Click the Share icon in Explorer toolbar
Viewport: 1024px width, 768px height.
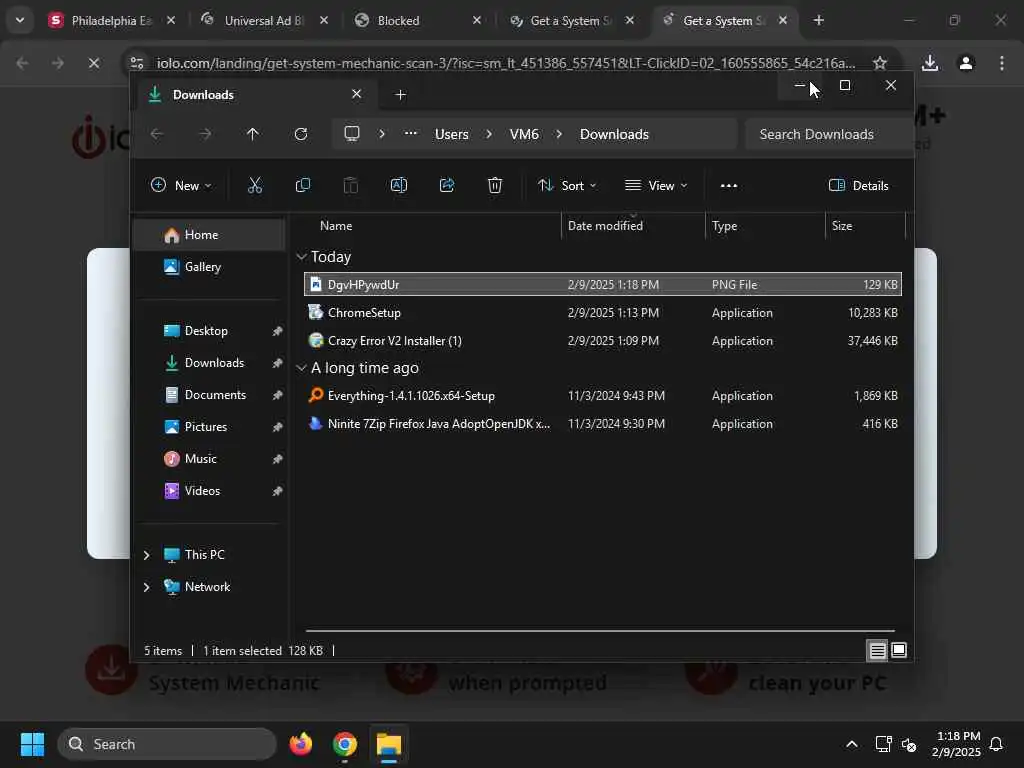(x=447, y=185)
